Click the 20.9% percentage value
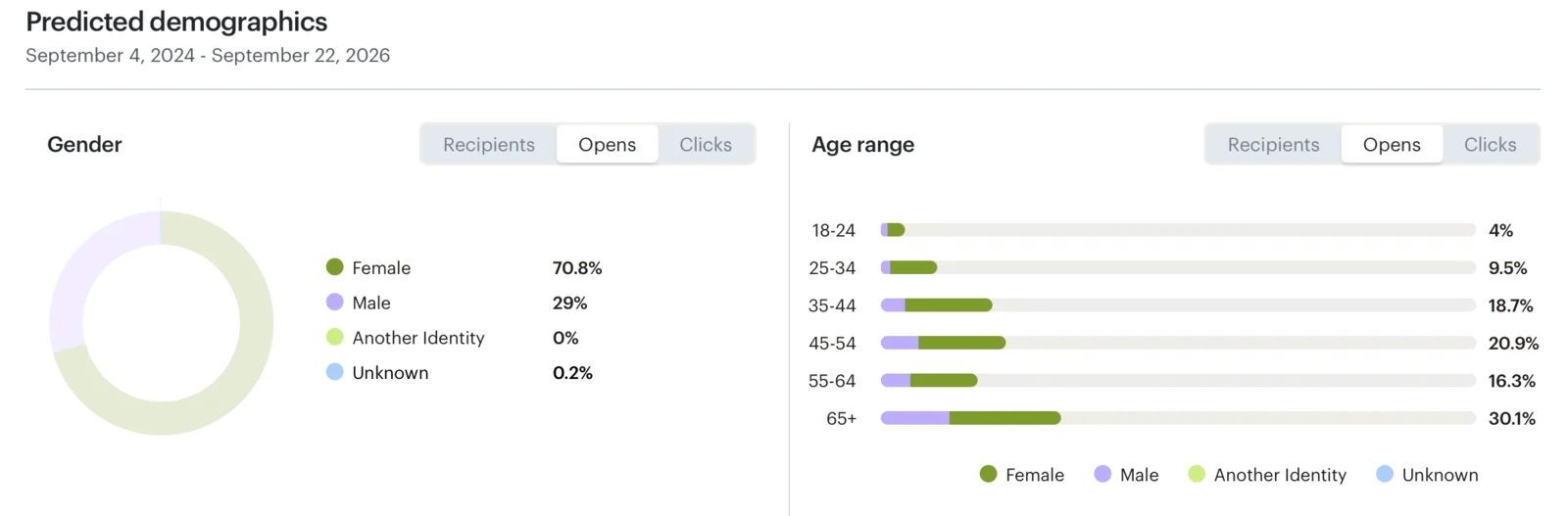Viewport: 1568px width, 516px height. [x=1513, y=343]
